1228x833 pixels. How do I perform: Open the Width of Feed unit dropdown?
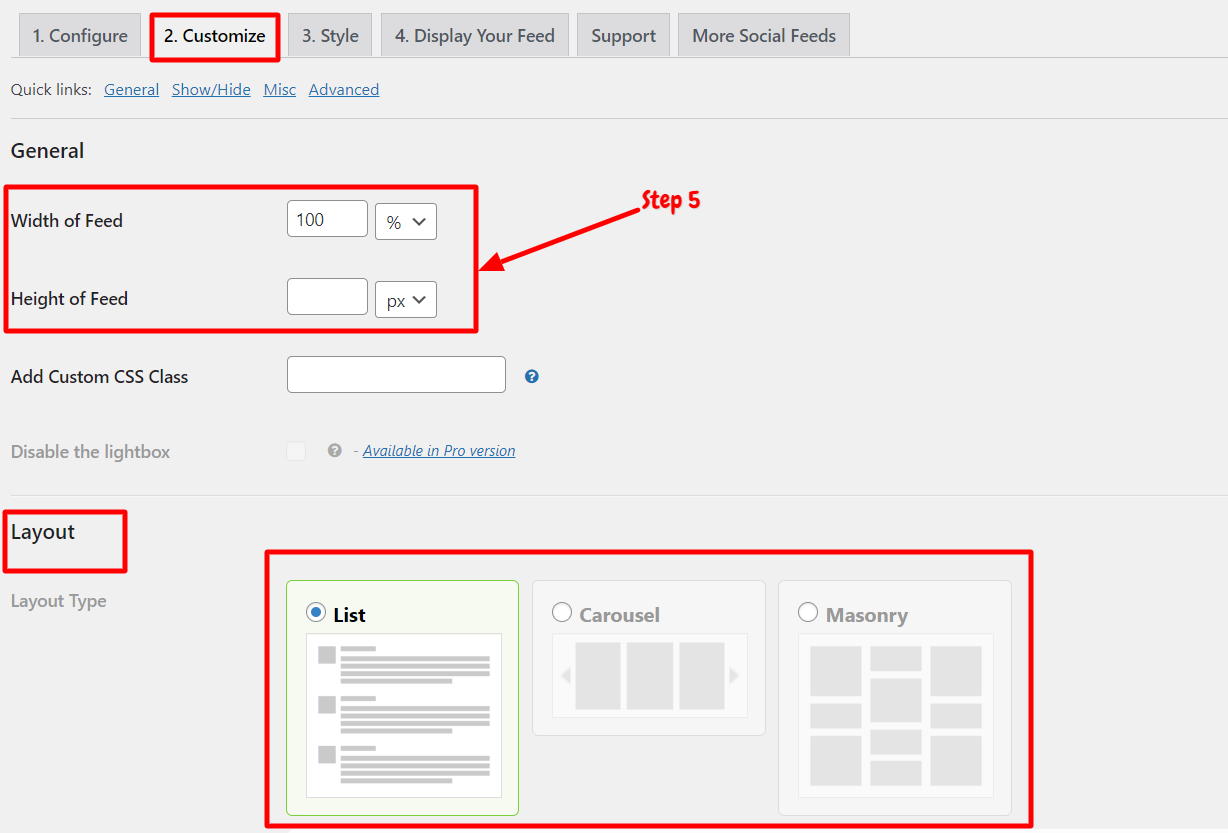point(406,222)
